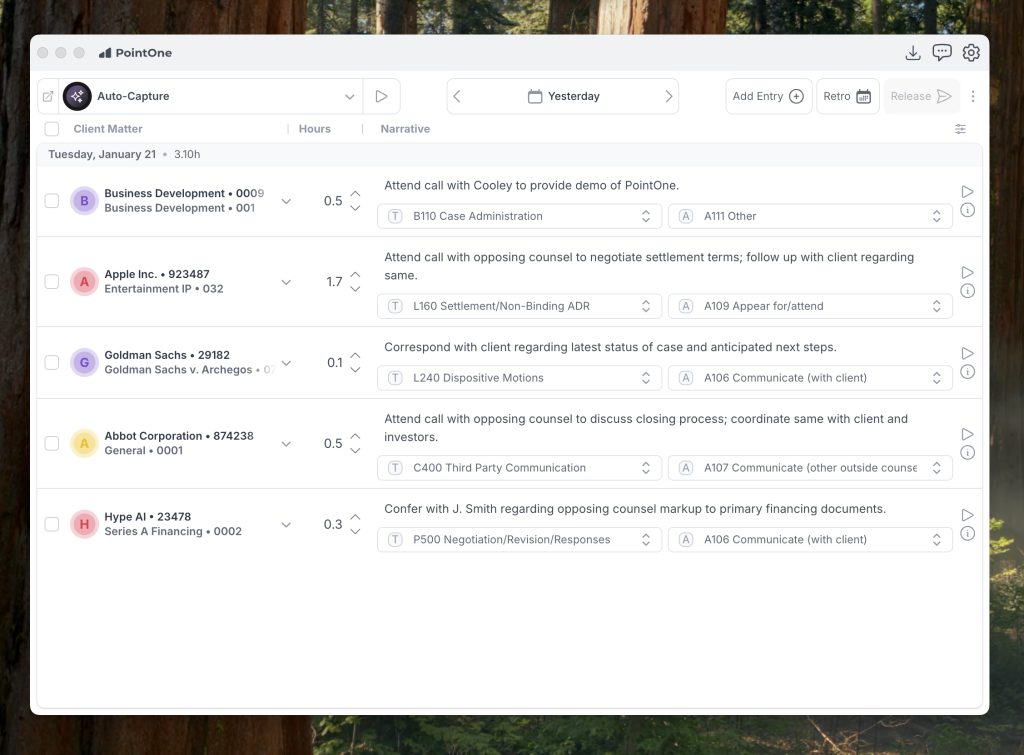Click the Retro button

pyautogui.click(x=847, y=97)
